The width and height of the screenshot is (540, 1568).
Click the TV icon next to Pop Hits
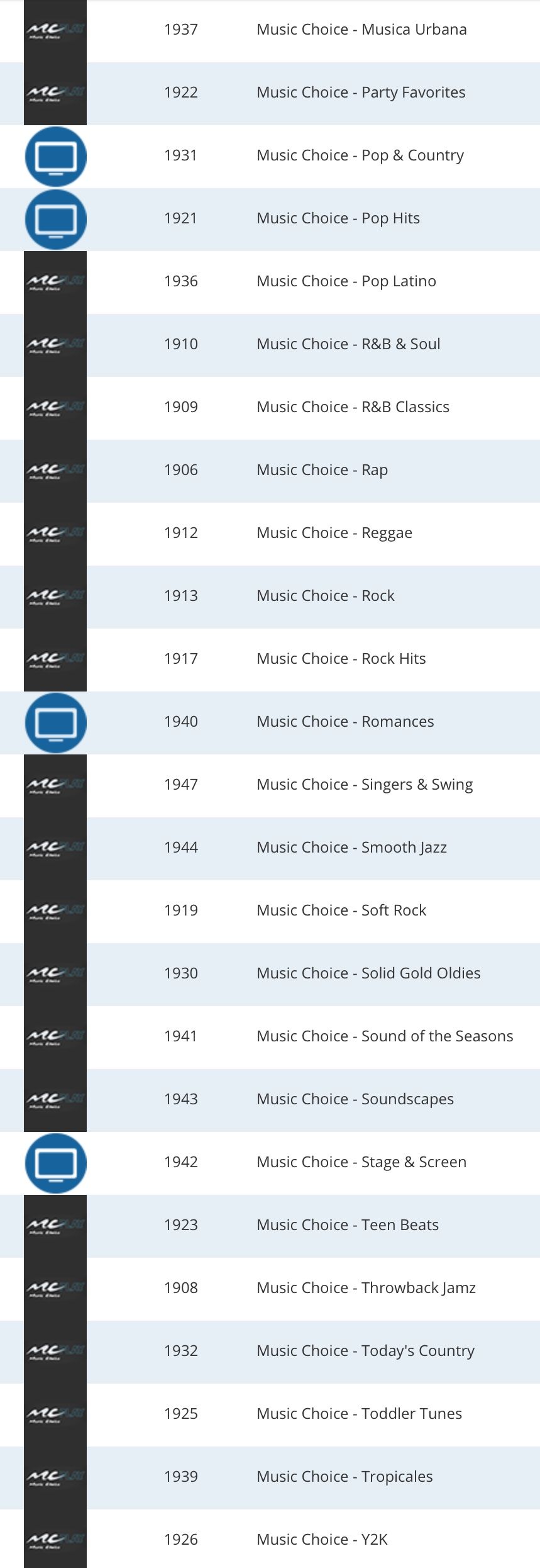pos(55,219)
